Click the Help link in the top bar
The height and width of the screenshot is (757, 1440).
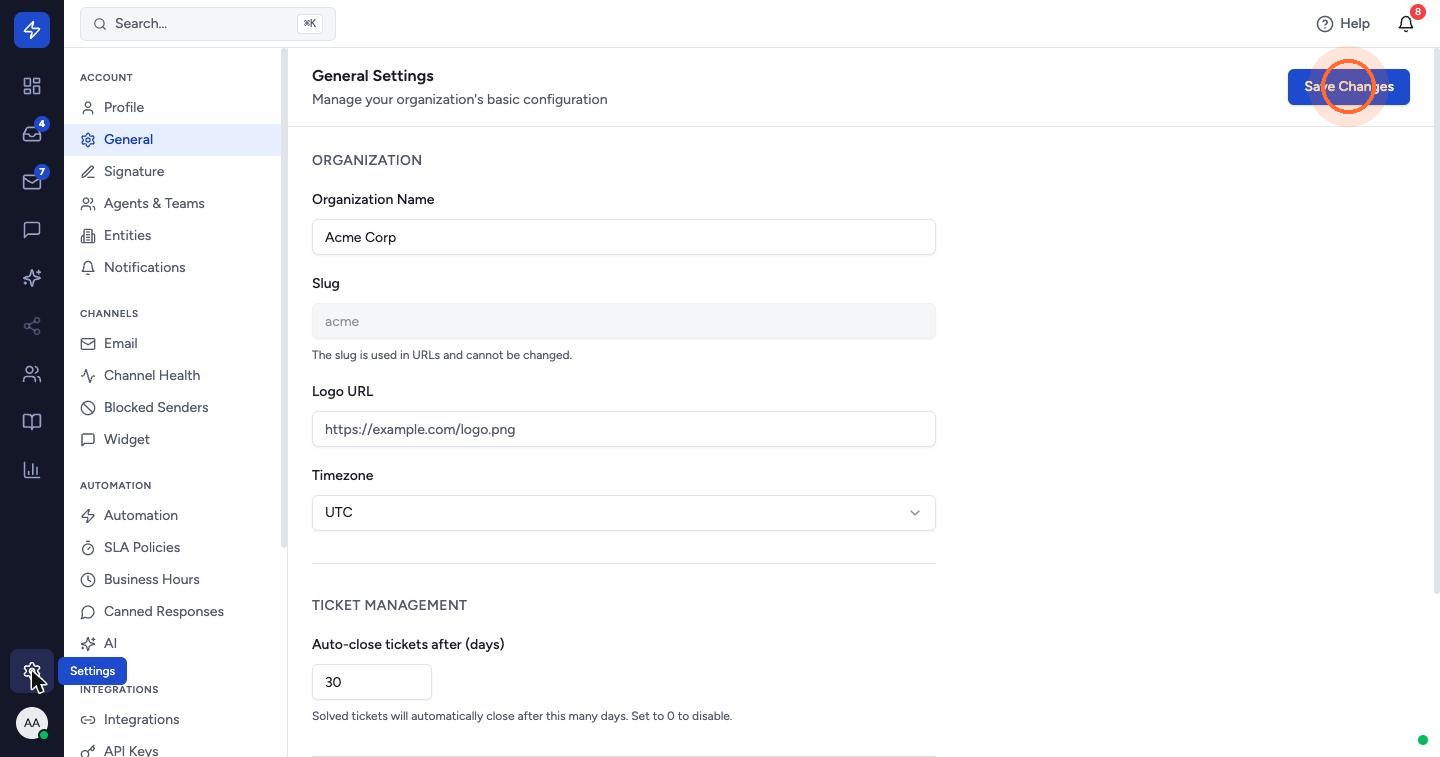click(1343, 23)
